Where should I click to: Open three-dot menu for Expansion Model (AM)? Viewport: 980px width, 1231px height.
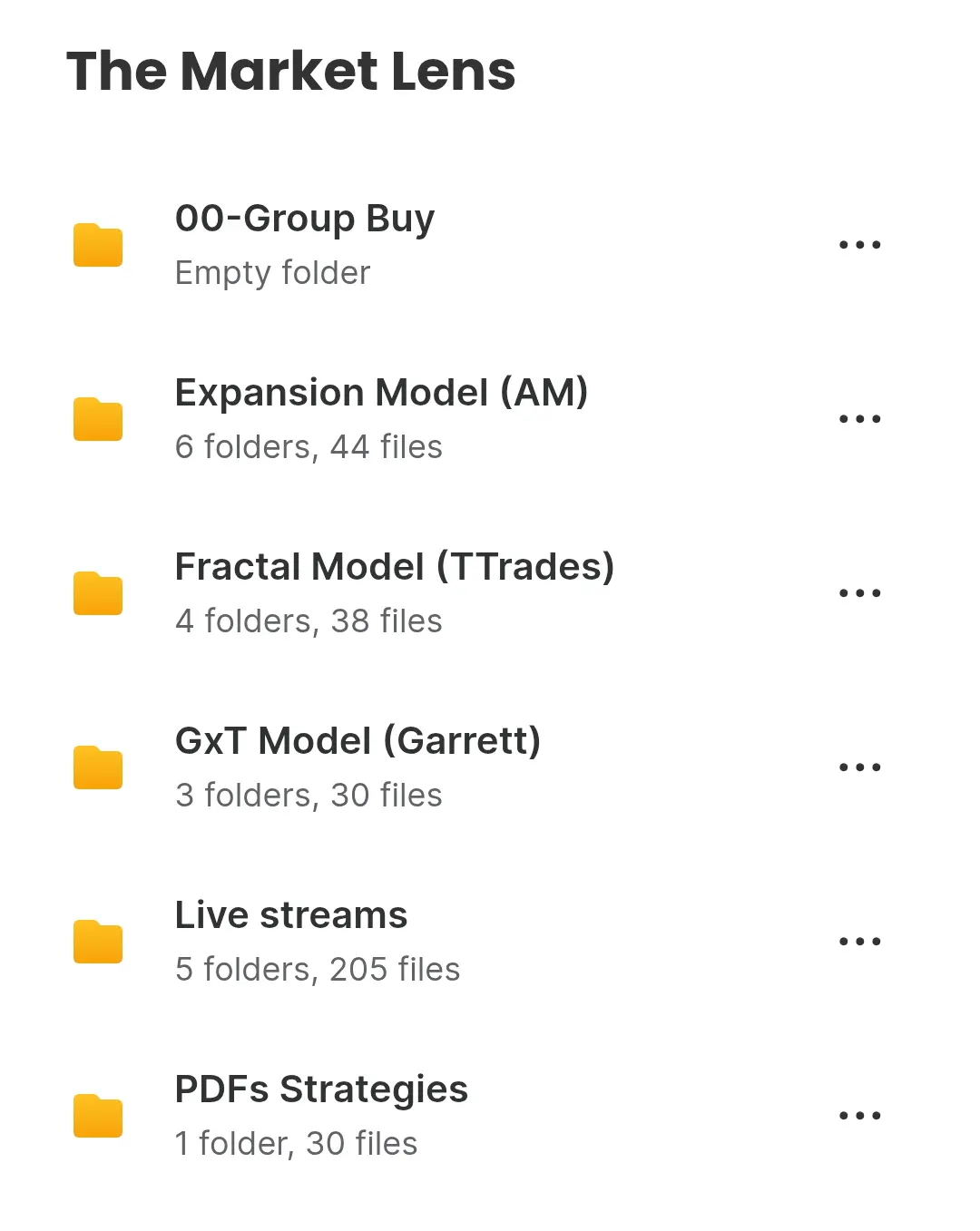860,419
